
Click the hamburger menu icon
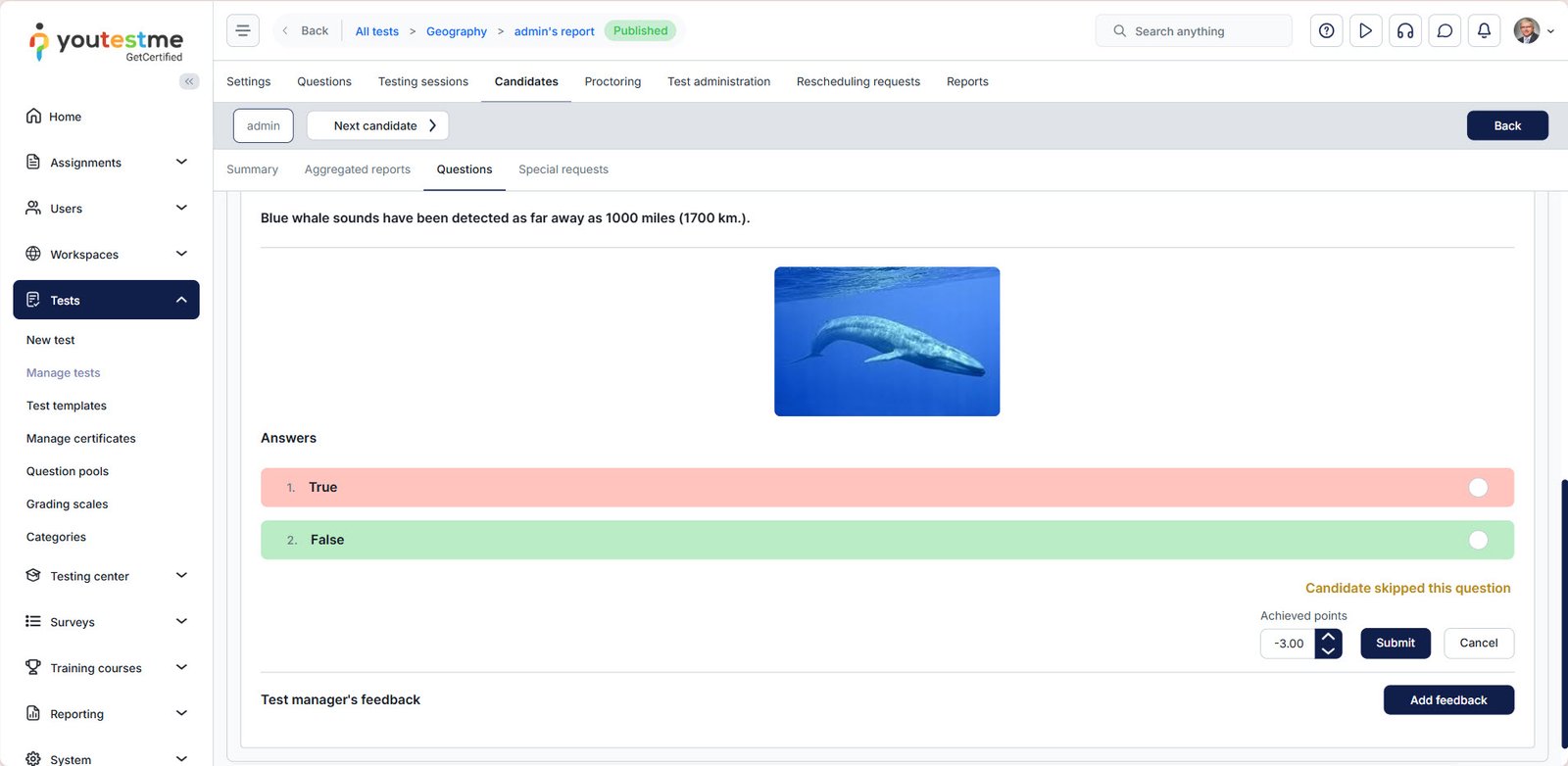coord(243,30)
